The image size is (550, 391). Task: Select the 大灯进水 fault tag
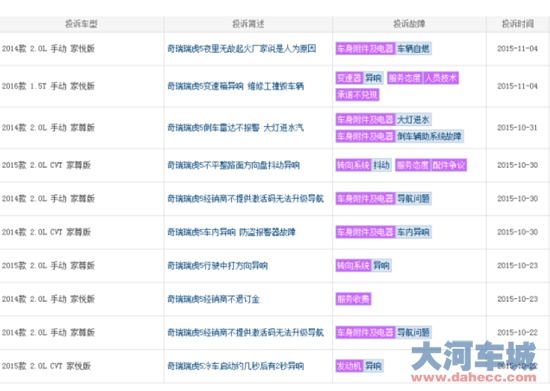(413, 120)
